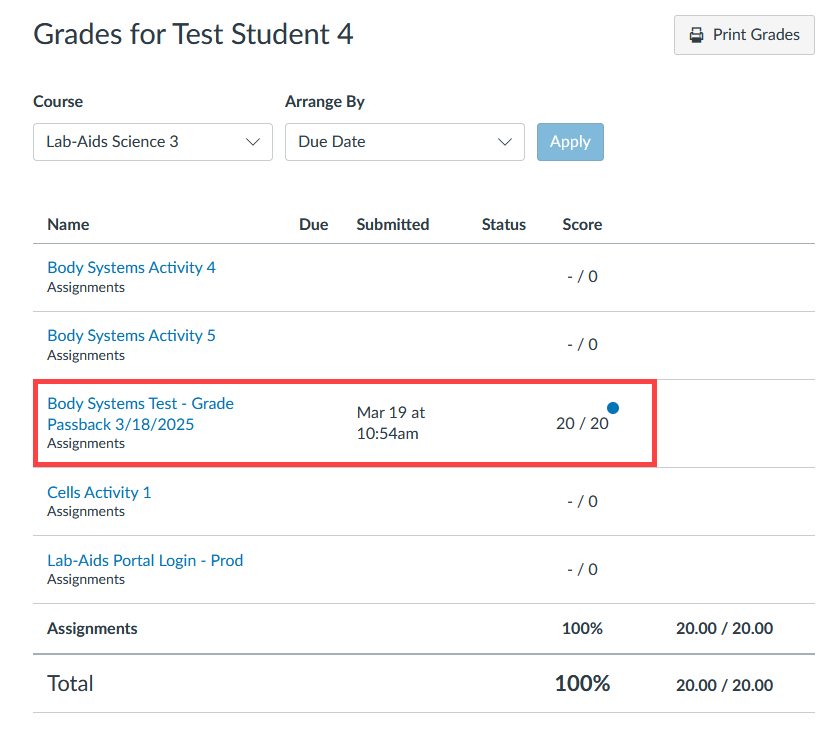The image size is (818, 730).
Task: Open the Cells Activity 1 assignment link
Action: pyautogui.click(x=99, y=493)
